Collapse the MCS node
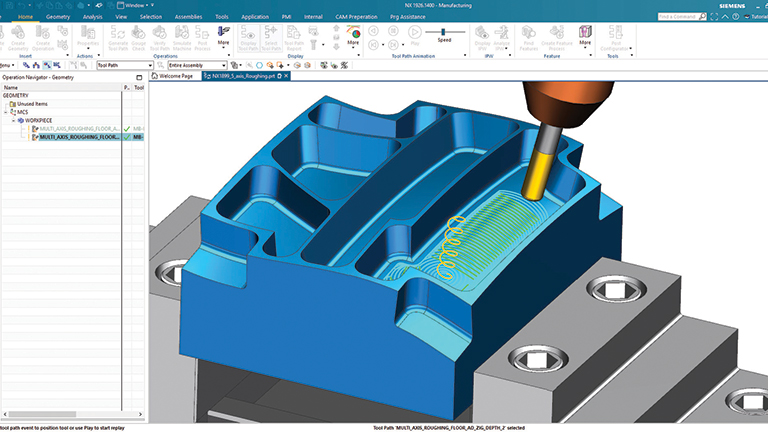The image size is (768, 432). (6, 112)
